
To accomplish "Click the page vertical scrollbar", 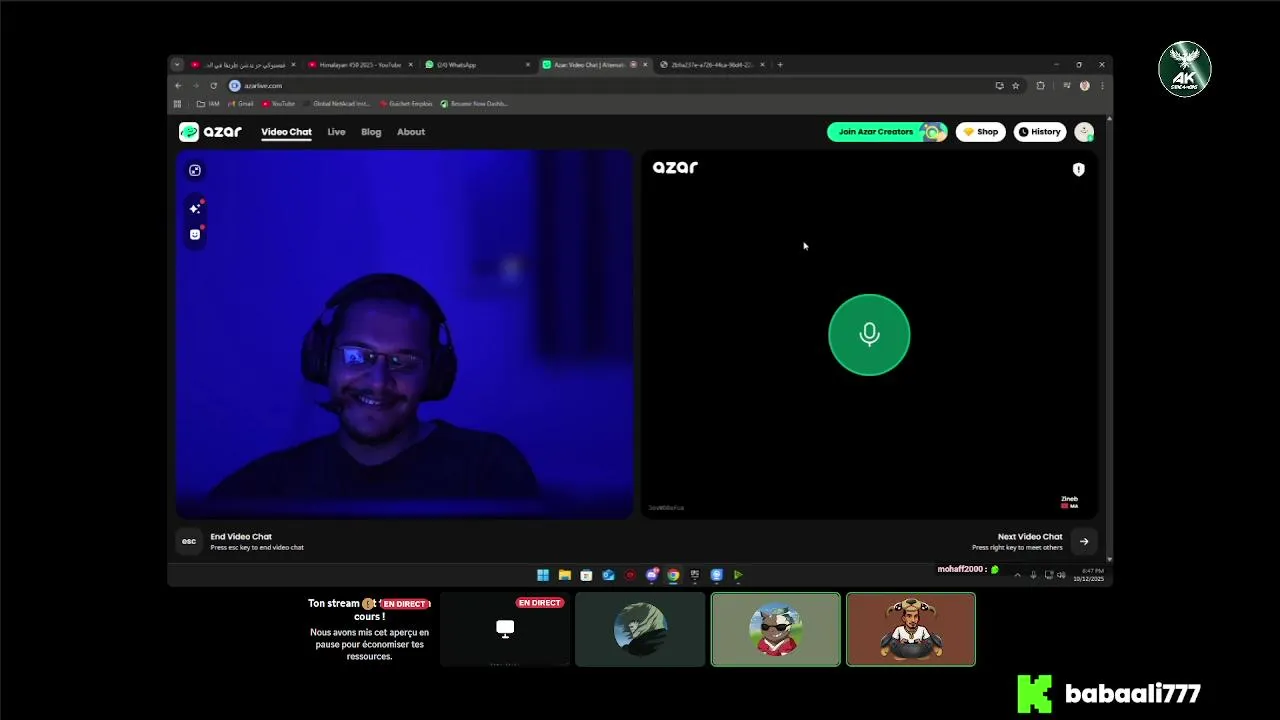I will click(1109, 338).
